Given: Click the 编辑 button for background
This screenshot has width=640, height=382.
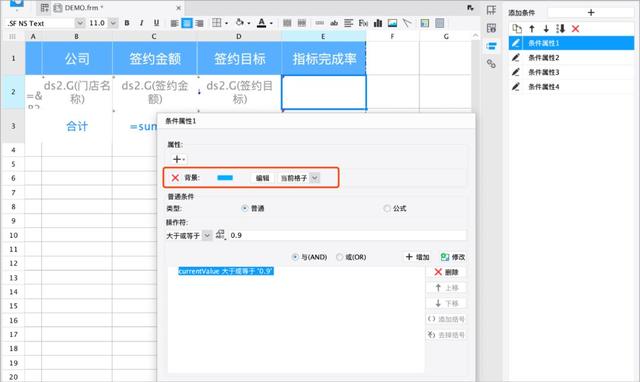Looking at the screenshot, I should tap(262, 178).
